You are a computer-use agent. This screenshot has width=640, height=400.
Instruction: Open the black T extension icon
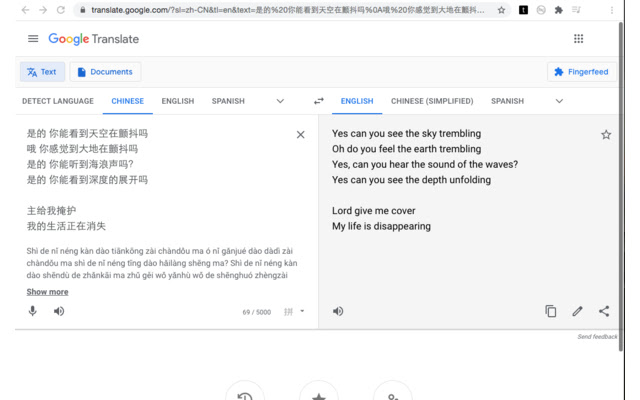pyautogui.click(x=523, y=10)
